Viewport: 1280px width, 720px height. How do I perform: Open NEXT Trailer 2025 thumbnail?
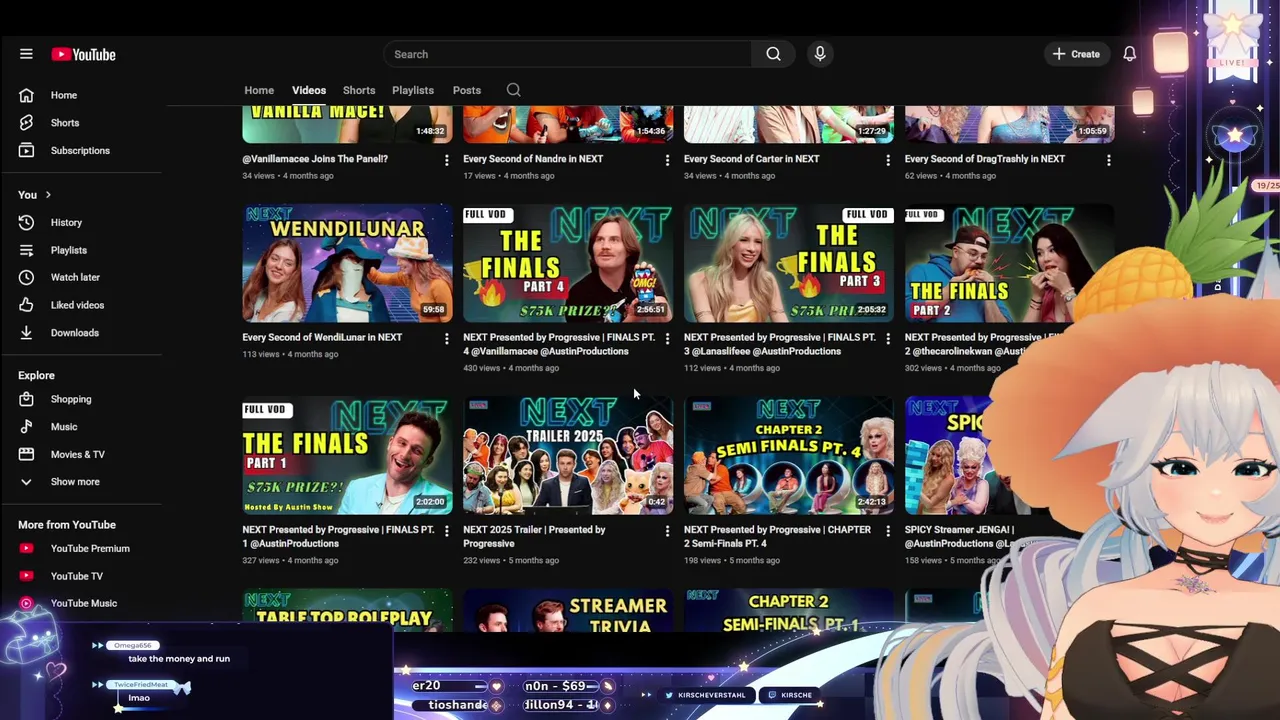click(568, 456)
